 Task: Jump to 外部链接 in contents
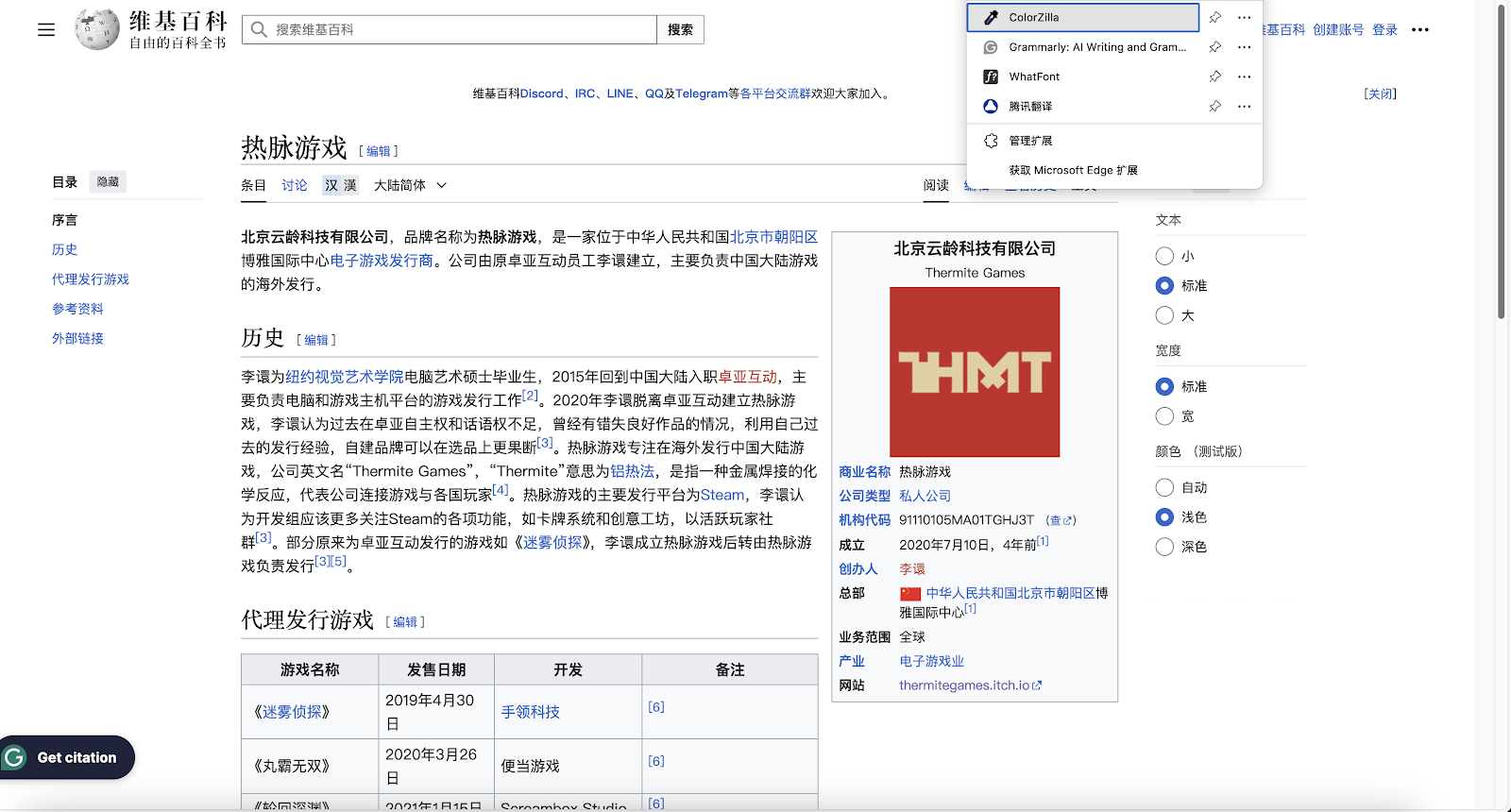pyautogui.click(x=77, y=338)
